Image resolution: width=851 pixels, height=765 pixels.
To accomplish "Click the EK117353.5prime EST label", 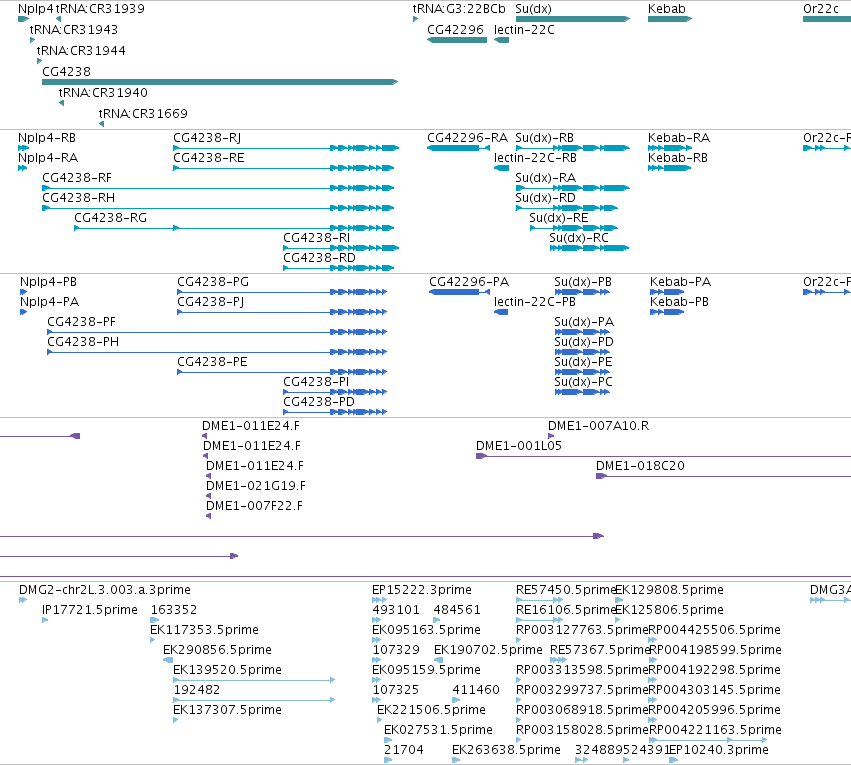I will coord(205,630).
